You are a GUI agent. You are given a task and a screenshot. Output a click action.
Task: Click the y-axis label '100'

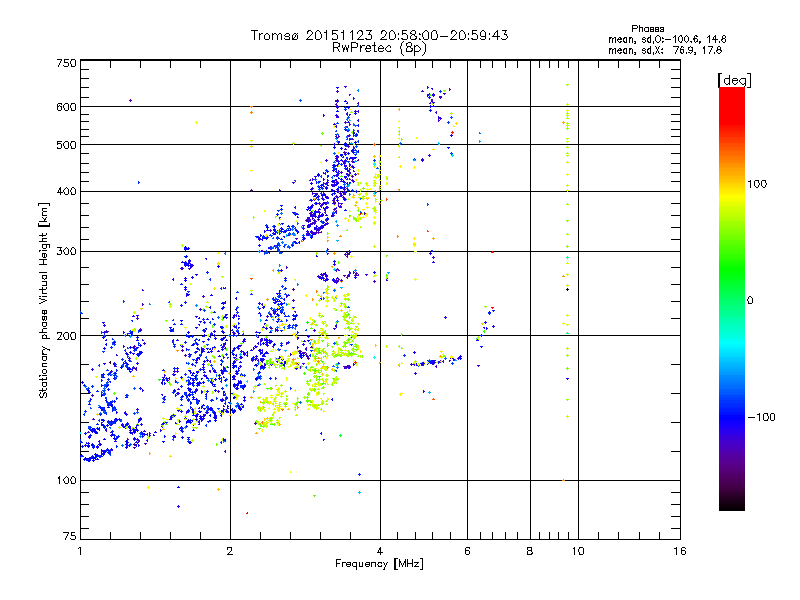pyautogui.click(x=66, y=481)
